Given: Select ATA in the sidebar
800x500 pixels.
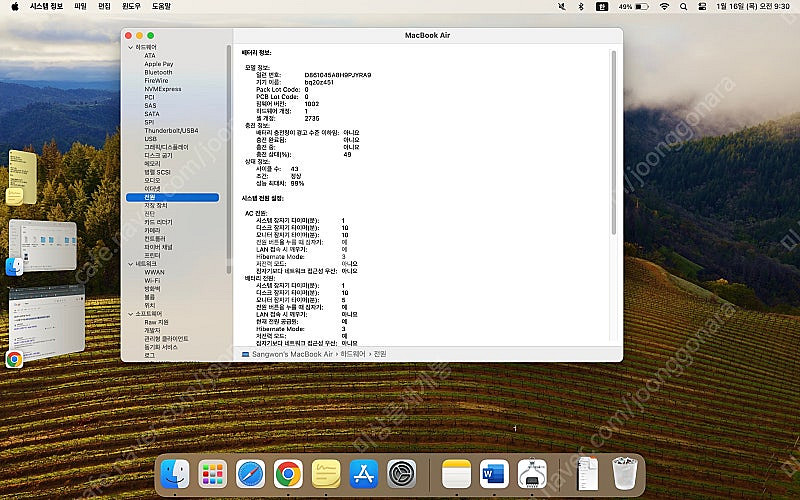Looking at the screenshot, I should tap(149, 56).
